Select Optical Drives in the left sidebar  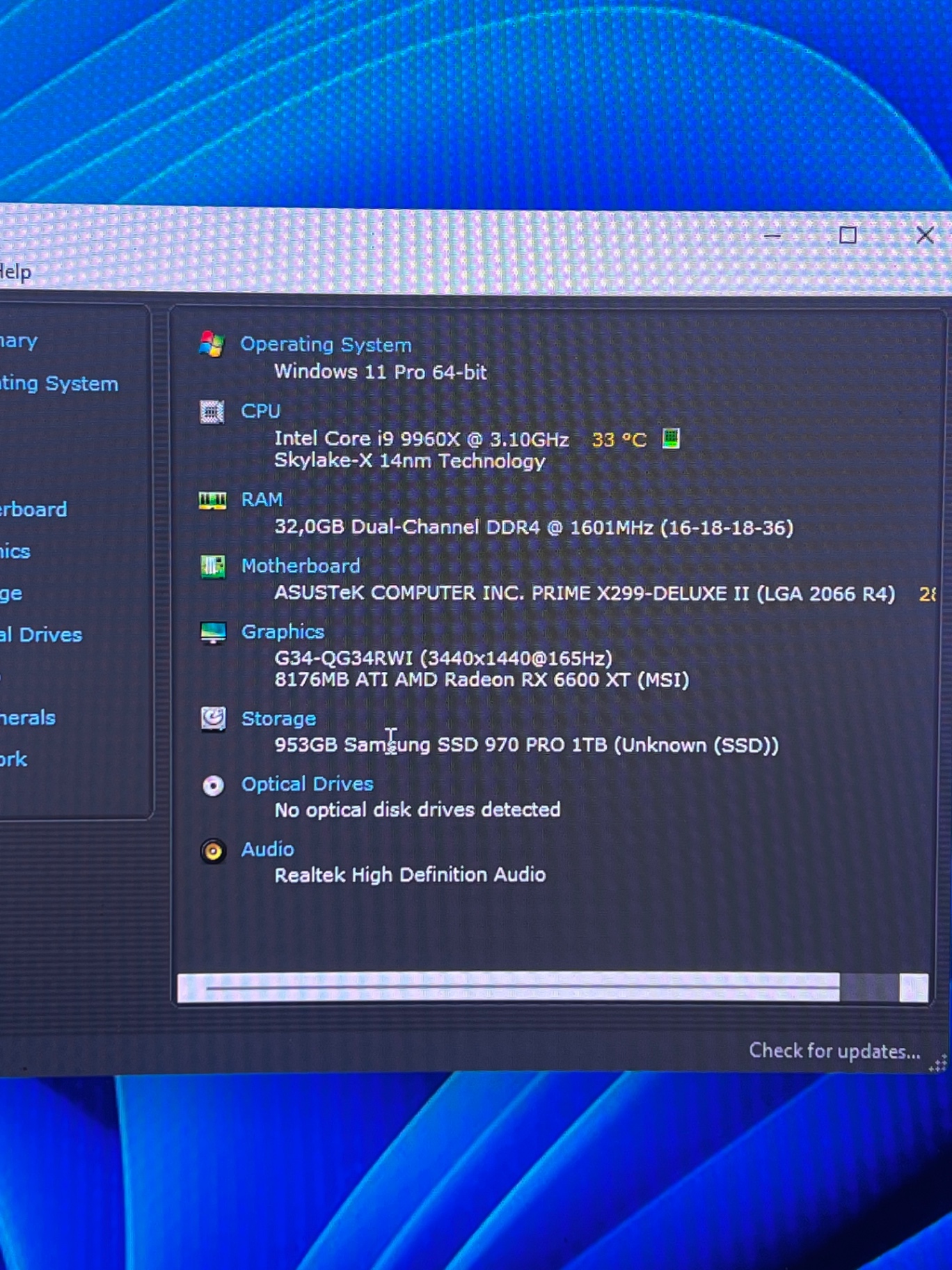[x=41, y=634]
